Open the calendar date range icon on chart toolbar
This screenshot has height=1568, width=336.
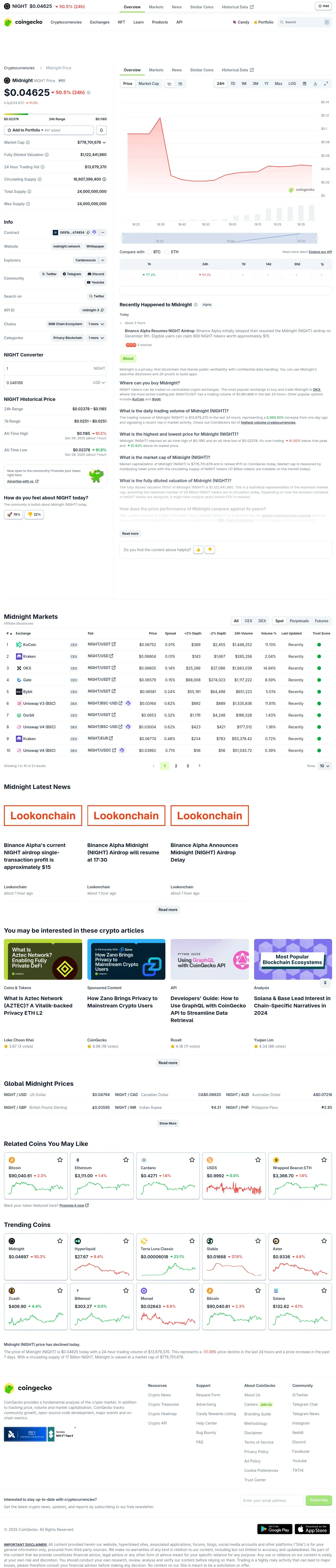pyautogui.click(x=304, y=83)
